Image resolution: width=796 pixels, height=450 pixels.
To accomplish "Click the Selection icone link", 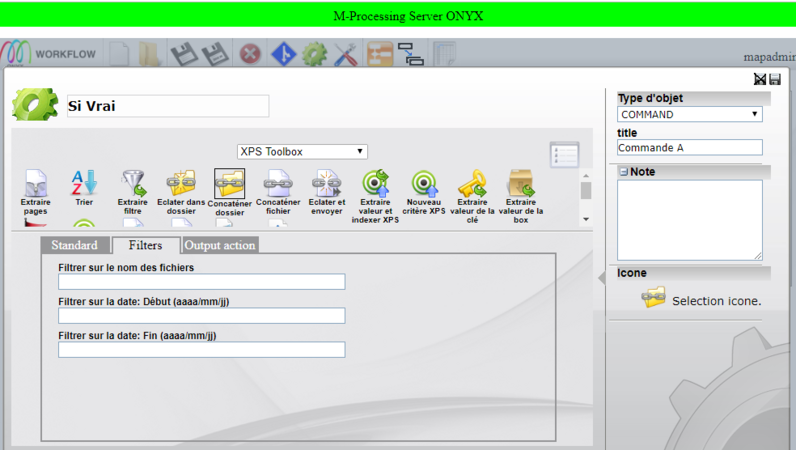I will coord(716,301).
